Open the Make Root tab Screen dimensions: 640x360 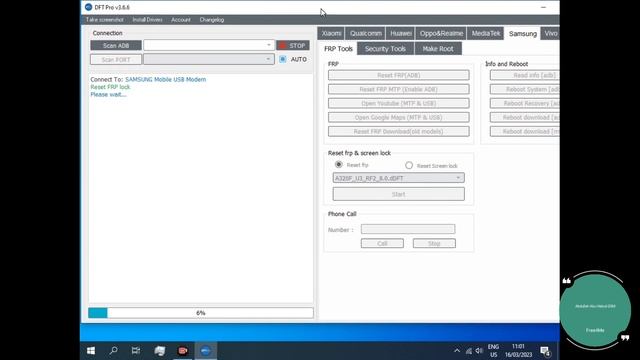pos(438,49)
